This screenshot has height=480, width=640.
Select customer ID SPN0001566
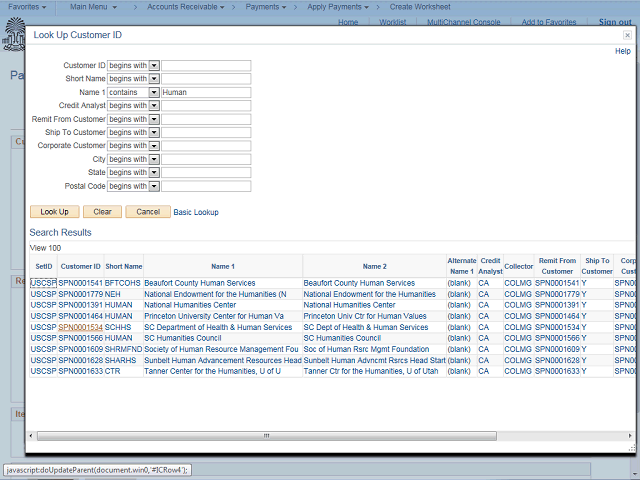click(x=80, y=338)
